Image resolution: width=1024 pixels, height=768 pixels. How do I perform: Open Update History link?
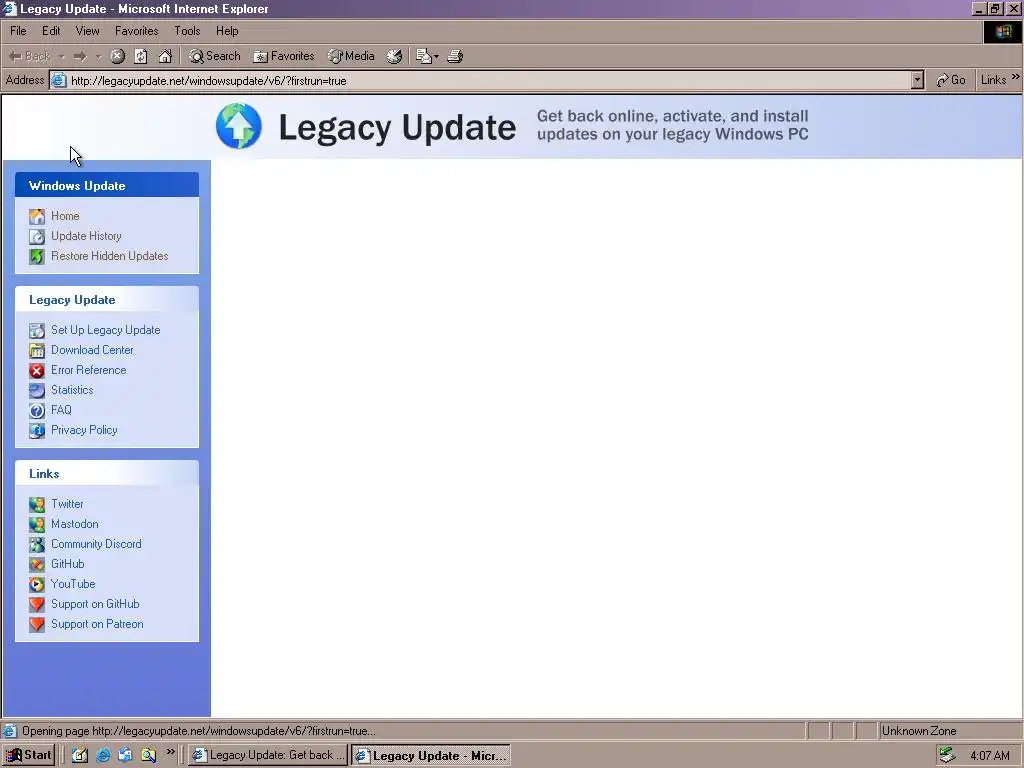[x=86, y=236]
